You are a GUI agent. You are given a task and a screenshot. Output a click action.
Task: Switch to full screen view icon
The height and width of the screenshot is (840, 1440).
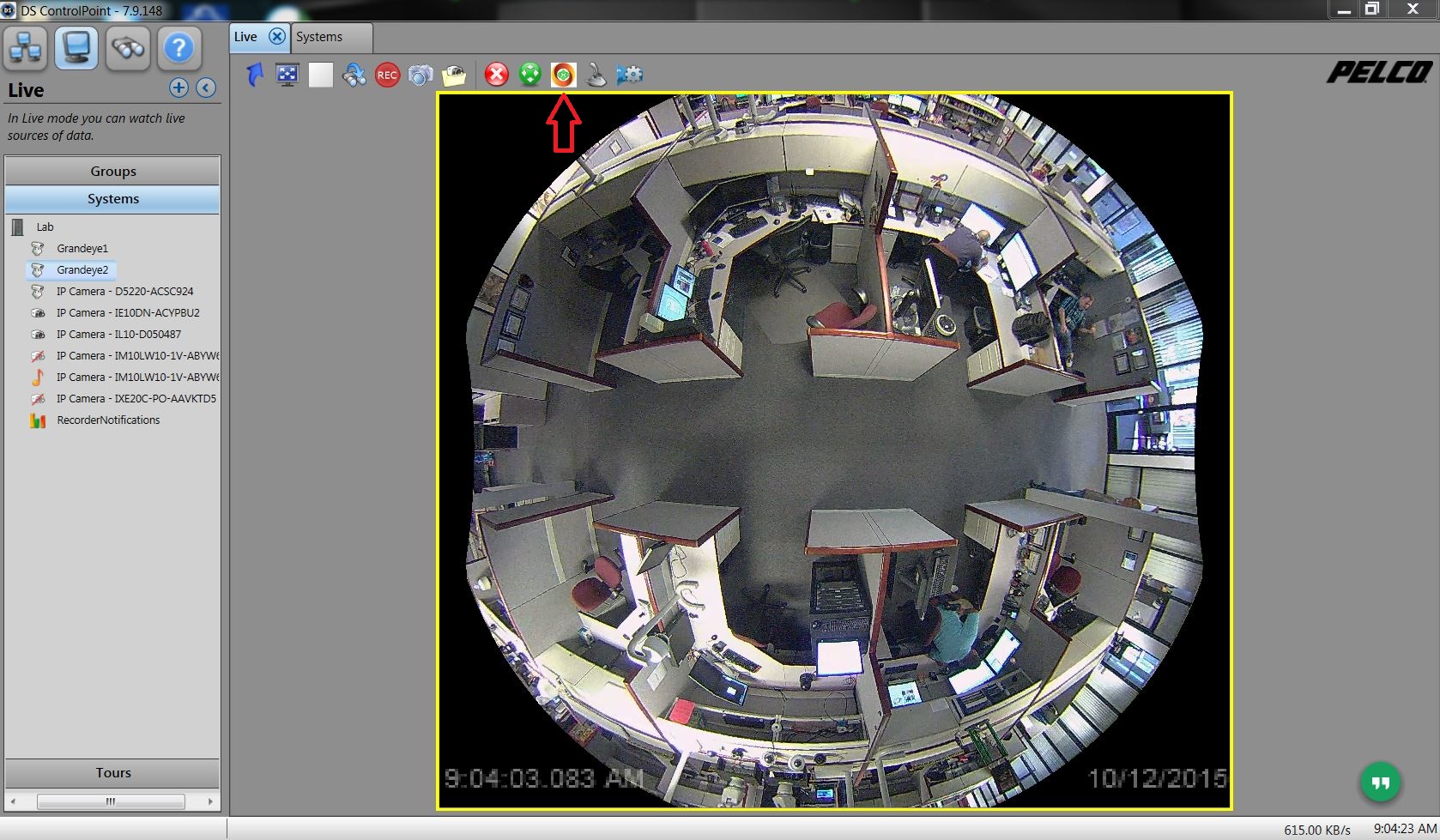pyautogui.click(x=287, y=76)
